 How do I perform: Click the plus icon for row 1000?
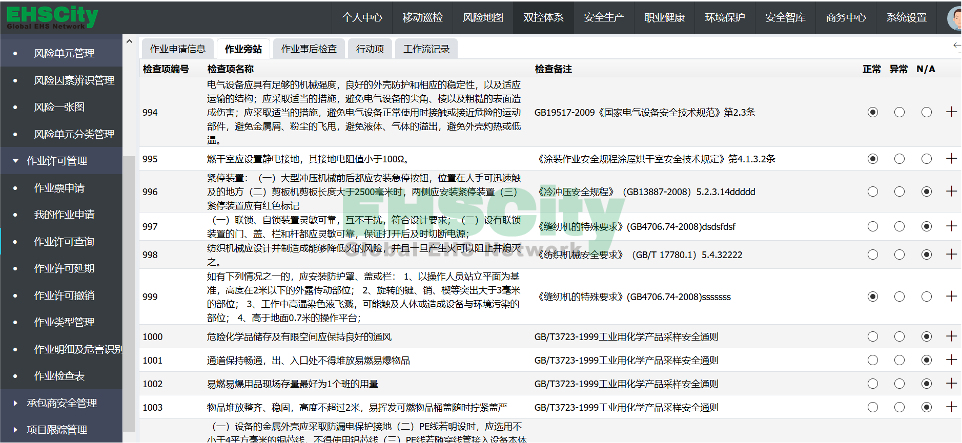tap(951, 337)
